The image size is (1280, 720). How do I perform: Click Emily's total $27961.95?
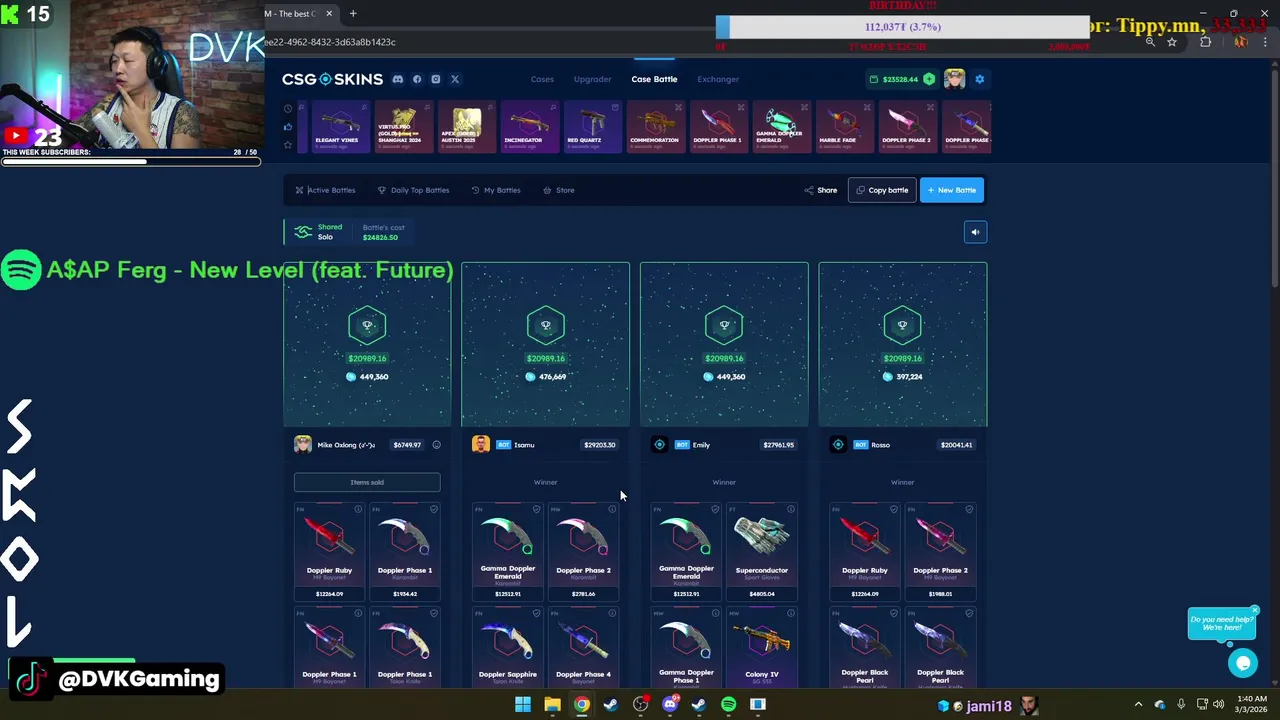[778, 445]
